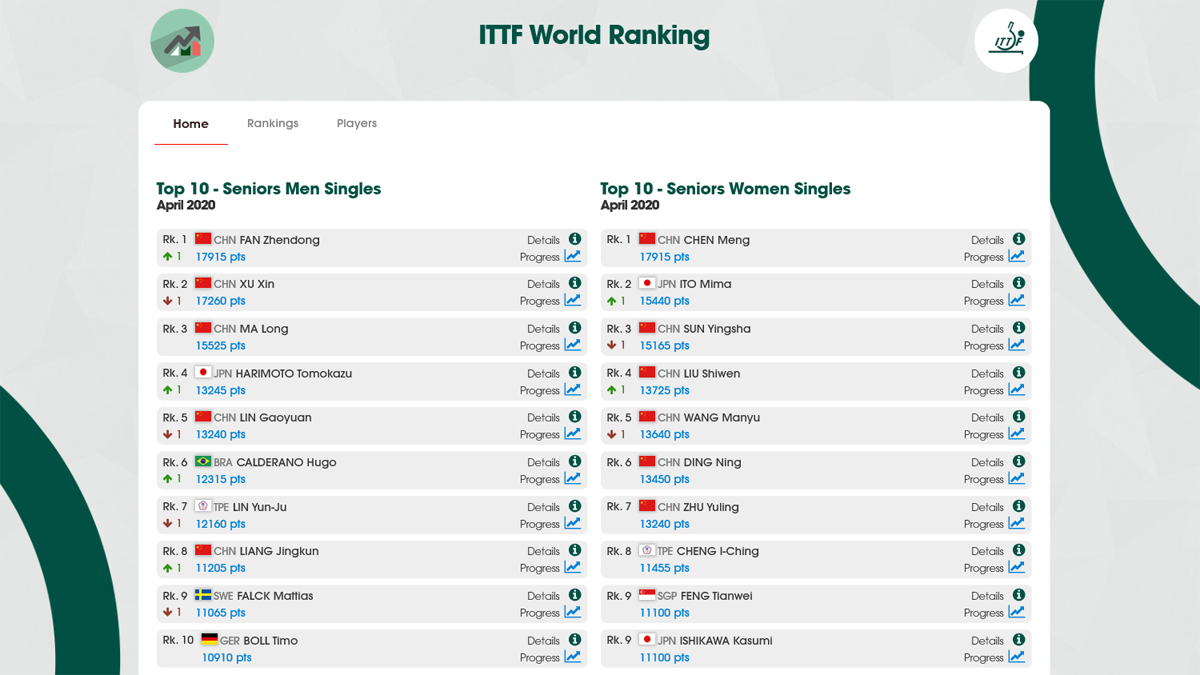
Task: Click Details link for BOLL Timo
Action: point(544,641)
